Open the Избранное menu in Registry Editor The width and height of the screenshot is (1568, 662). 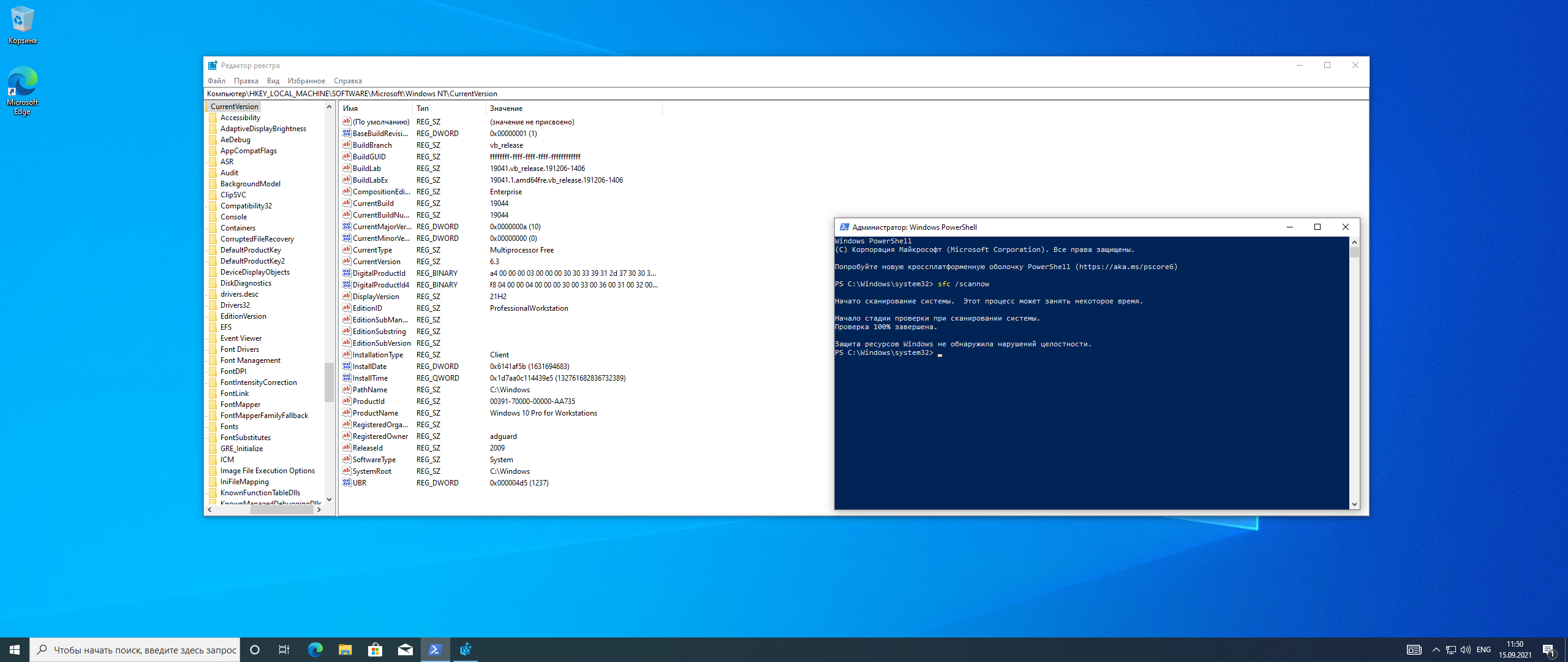(x=306, y=81)
